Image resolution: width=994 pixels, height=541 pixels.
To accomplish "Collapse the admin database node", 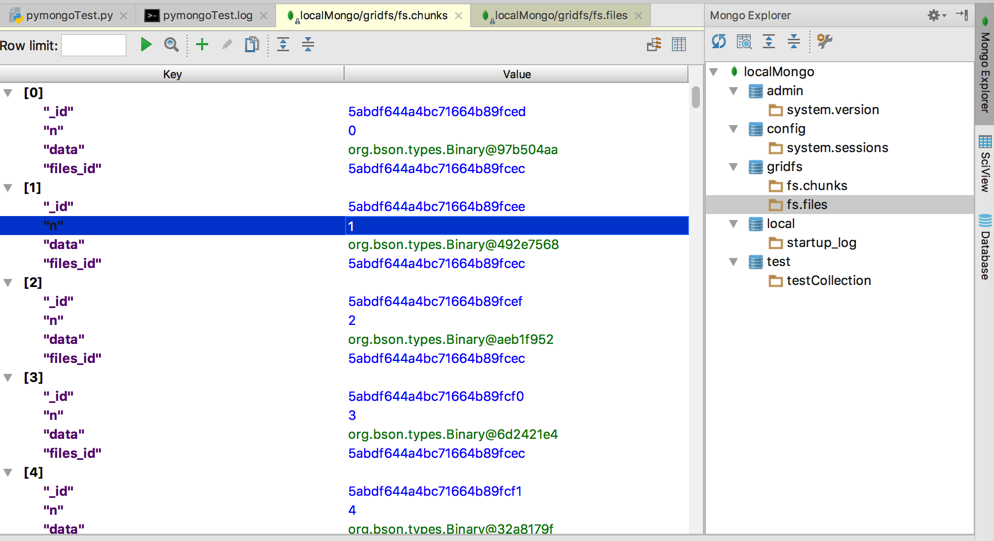I will [x=733, y=91].
